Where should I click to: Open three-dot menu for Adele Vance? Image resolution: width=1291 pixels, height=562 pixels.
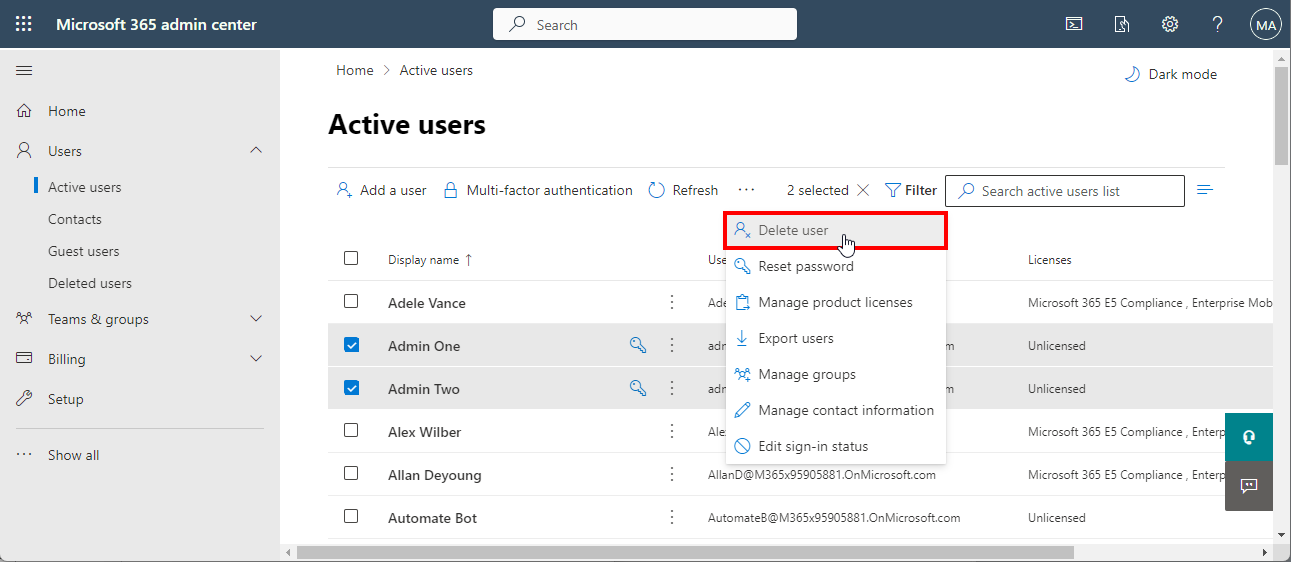coord(672,302)
